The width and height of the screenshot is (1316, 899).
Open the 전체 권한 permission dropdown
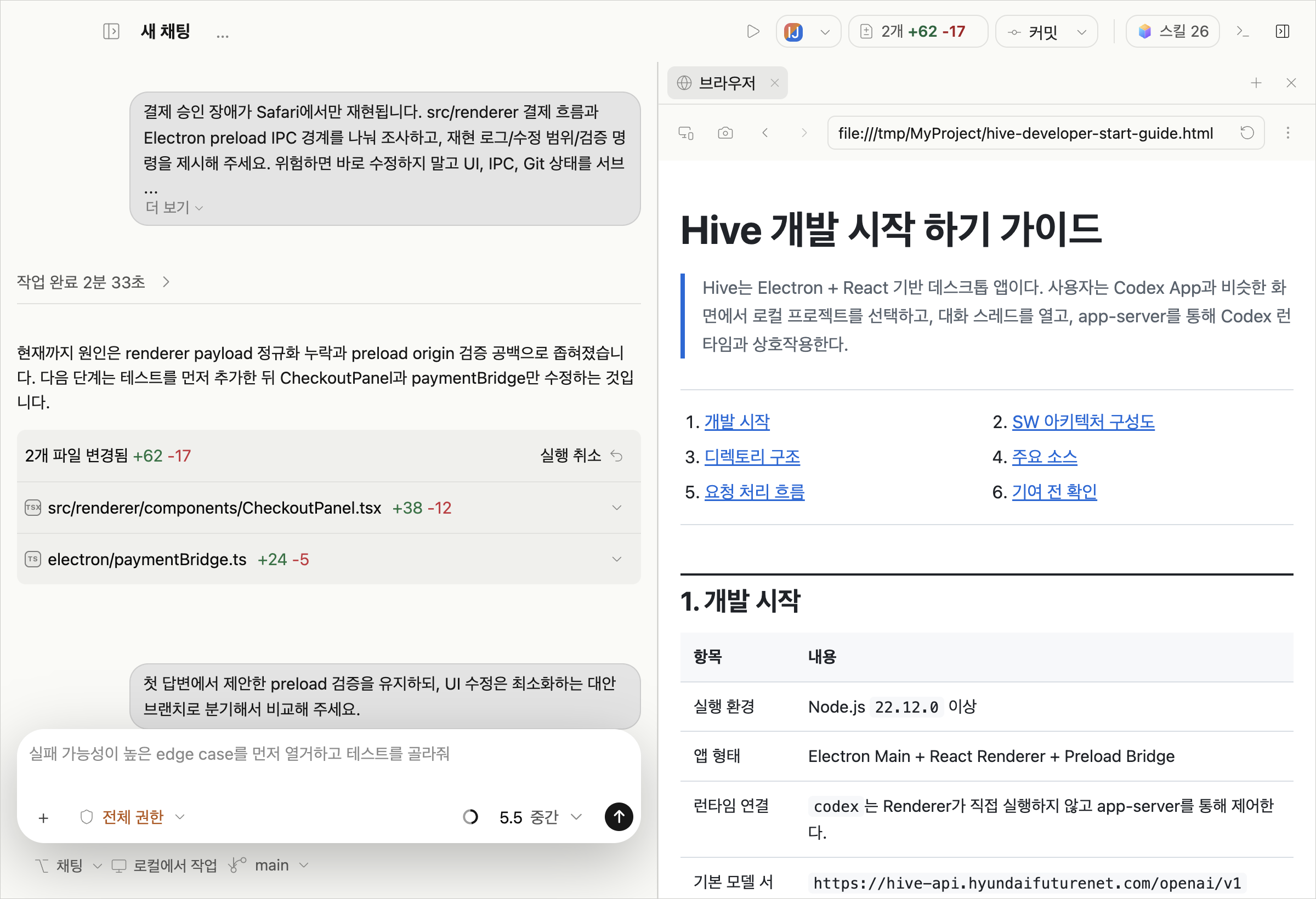pyautogui.click(x=133, y=816)
